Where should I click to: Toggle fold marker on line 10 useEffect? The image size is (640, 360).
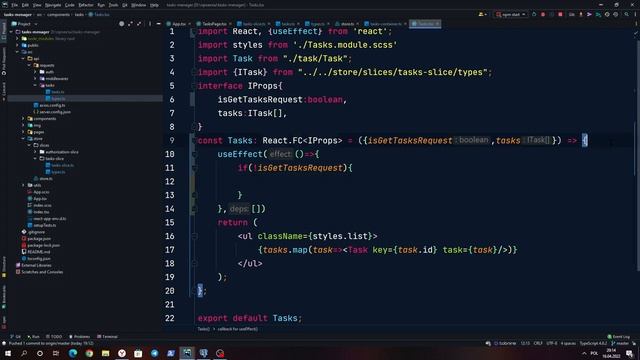[x=194, y=154]
